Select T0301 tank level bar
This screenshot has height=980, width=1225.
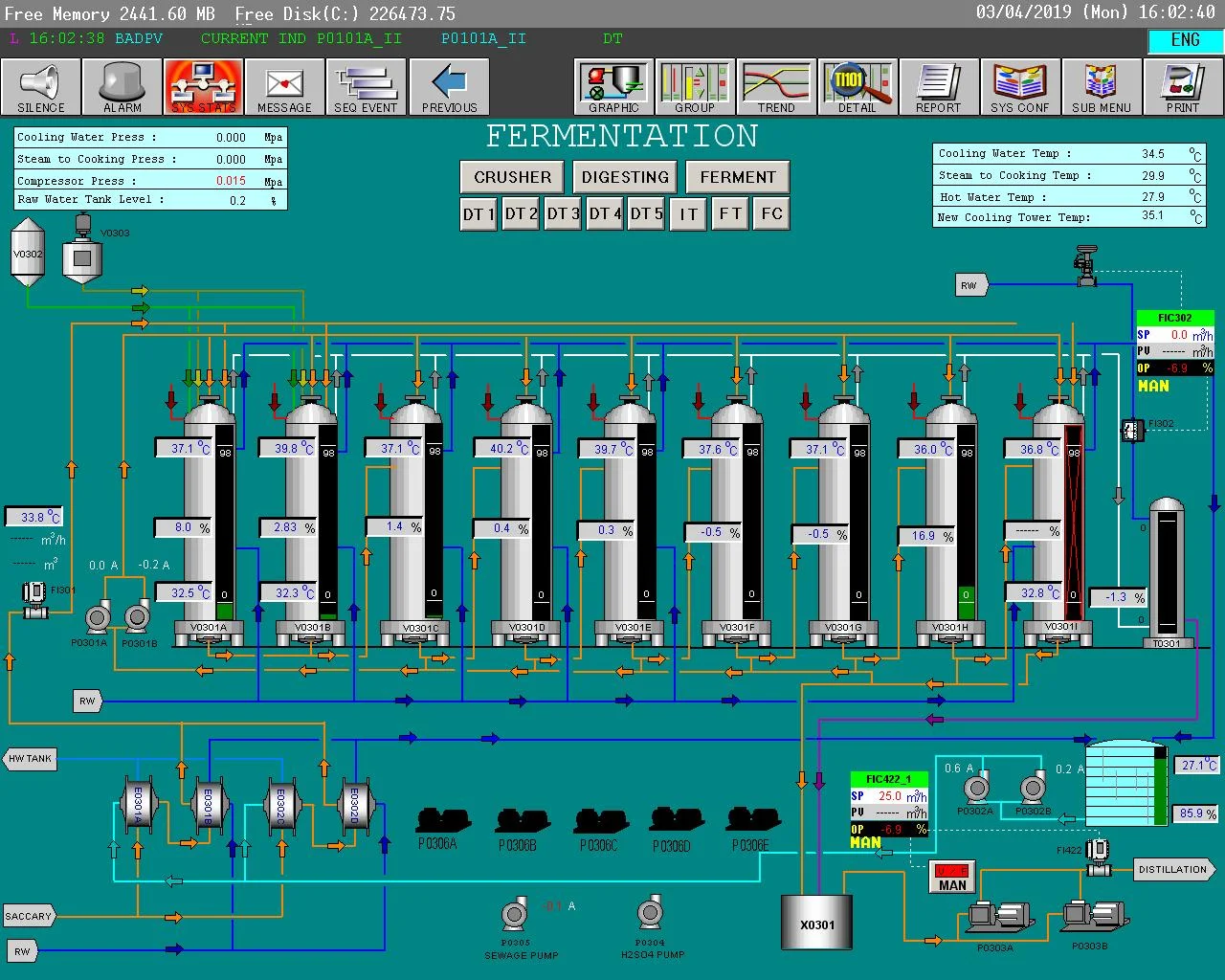click(1166, 574)
